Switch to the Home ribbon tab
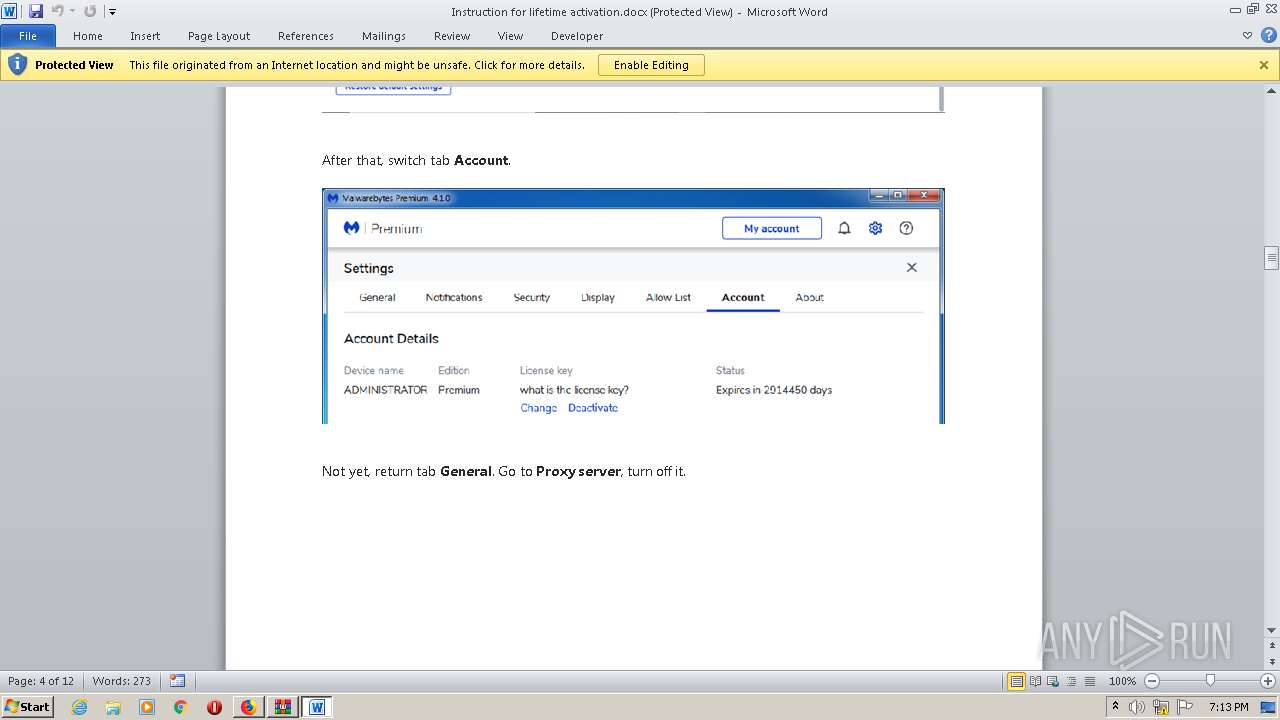Image resolution: width=1280 pixels, height=720 pixels. point(88,36)
